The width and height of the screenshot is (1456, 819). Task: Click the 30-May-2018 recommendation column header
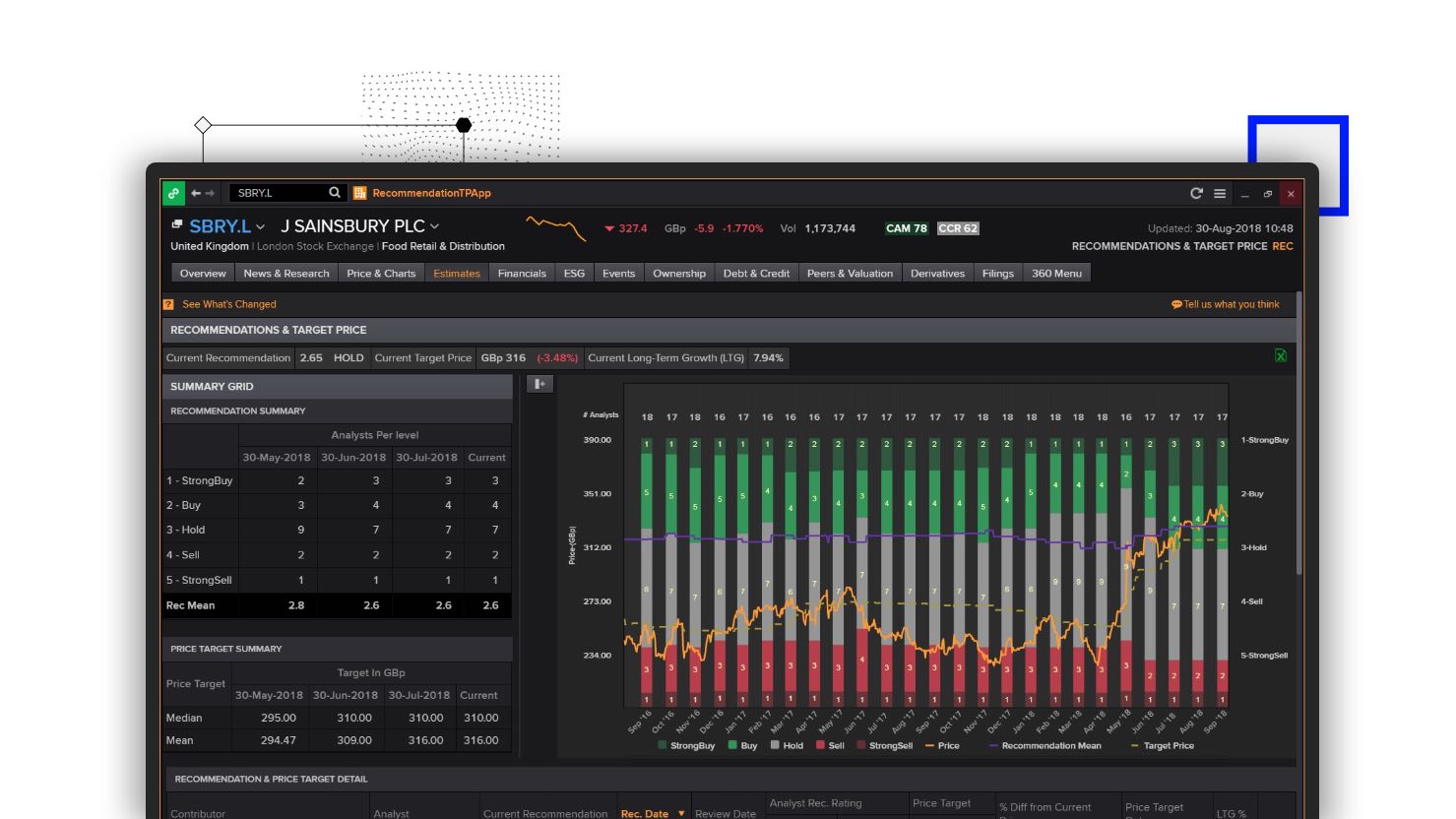click(277, 457)
